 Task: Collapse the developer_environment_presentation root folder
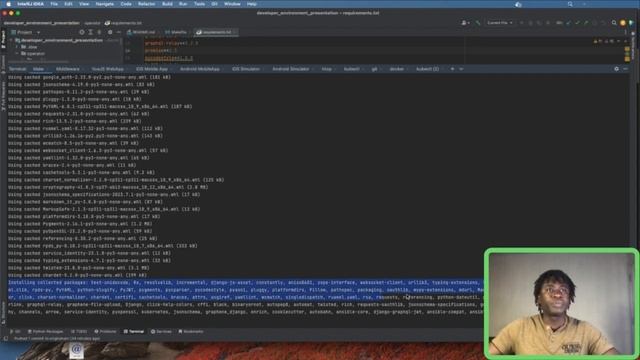point(11,40)
